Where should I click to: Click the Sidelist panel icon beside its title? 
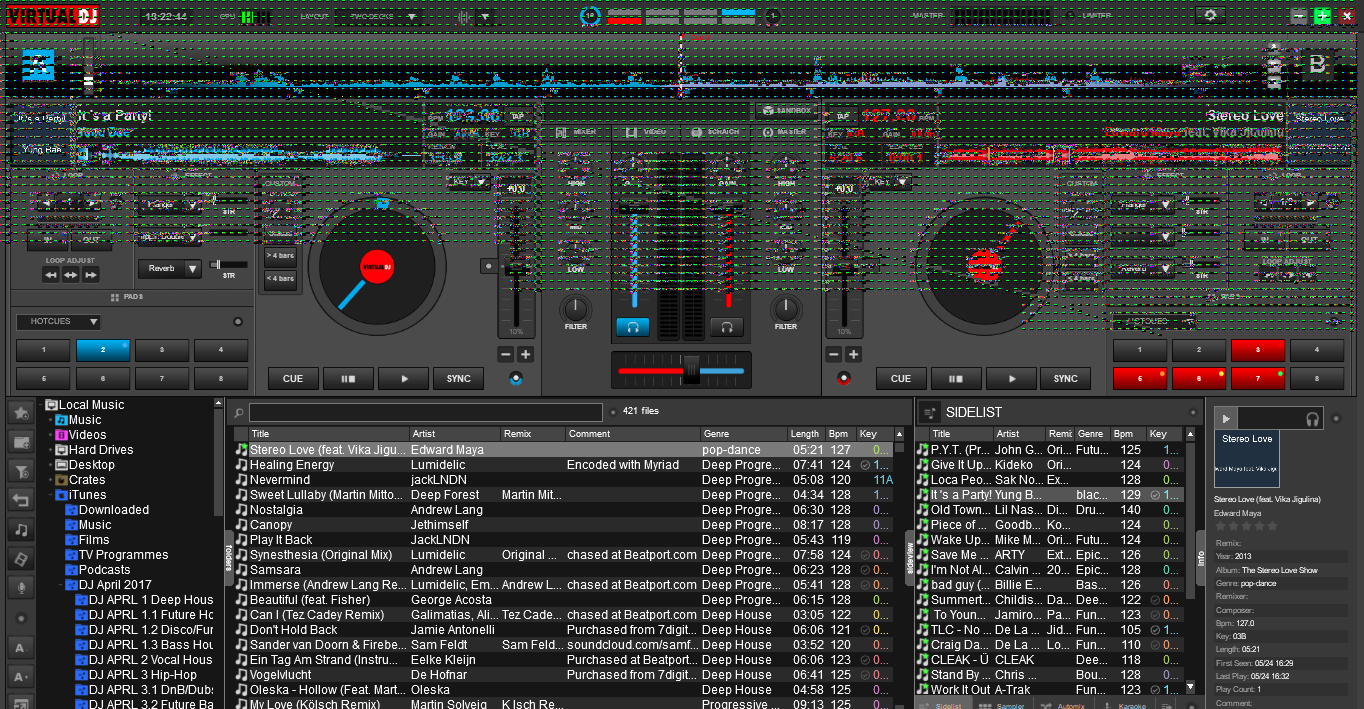pos(929,412)
